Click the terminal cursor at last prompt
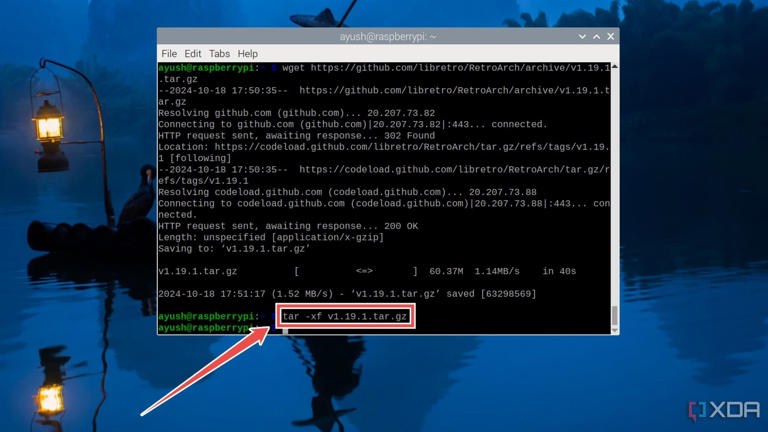The image size is (768, 432). pyautogui.click(x=285, y=331)
